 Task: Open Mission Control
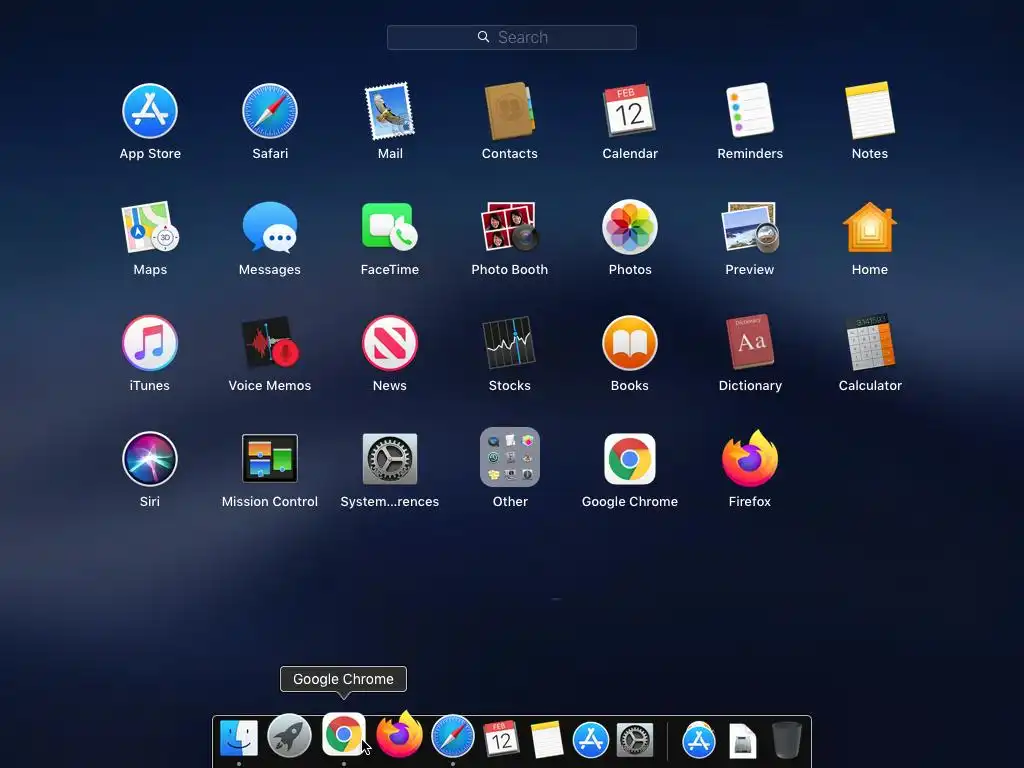(x=270, y=458)
